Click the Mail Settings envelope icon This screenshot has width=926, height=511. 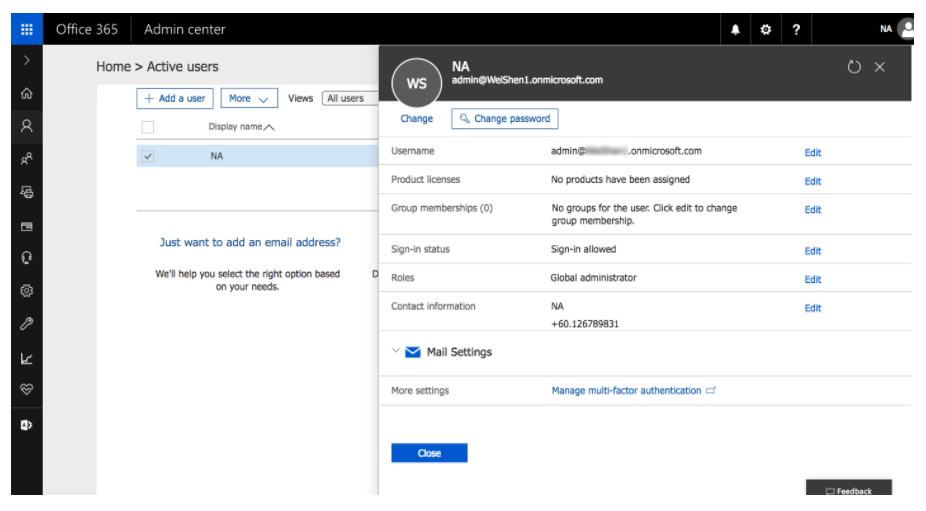tap(413, 352)
